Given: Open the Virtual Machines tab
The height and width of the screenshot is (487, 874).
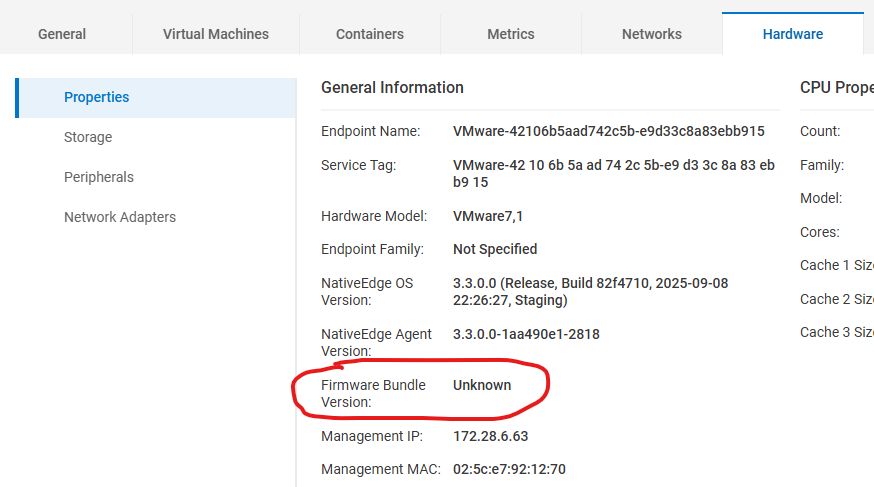Looking at the screenshot, I should (216, 34).
